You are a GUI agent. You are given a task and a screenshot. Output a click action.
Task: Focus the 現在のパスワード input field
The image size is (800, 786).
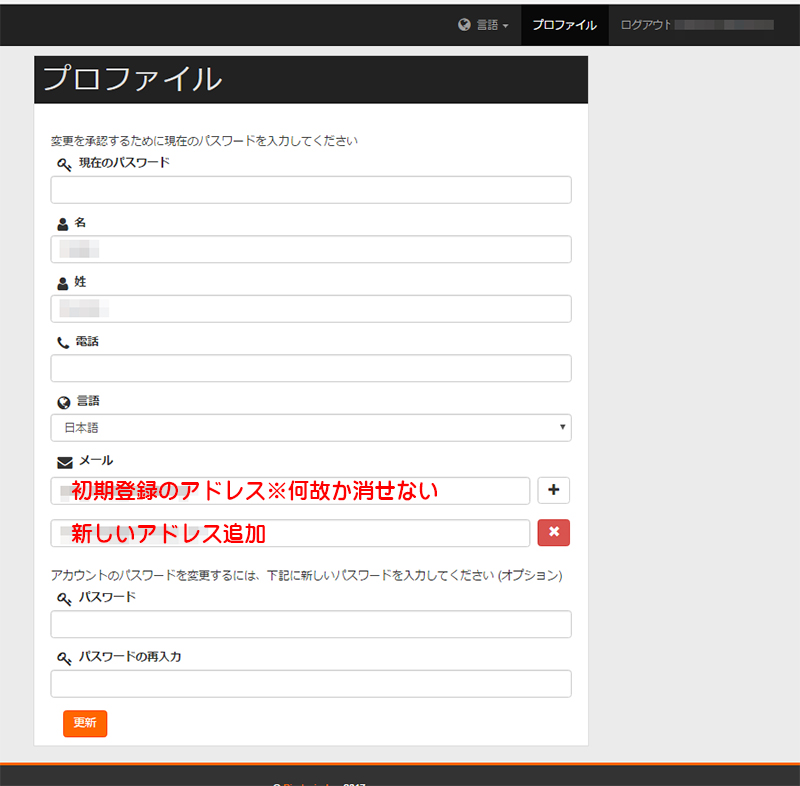tap(310, 190)
